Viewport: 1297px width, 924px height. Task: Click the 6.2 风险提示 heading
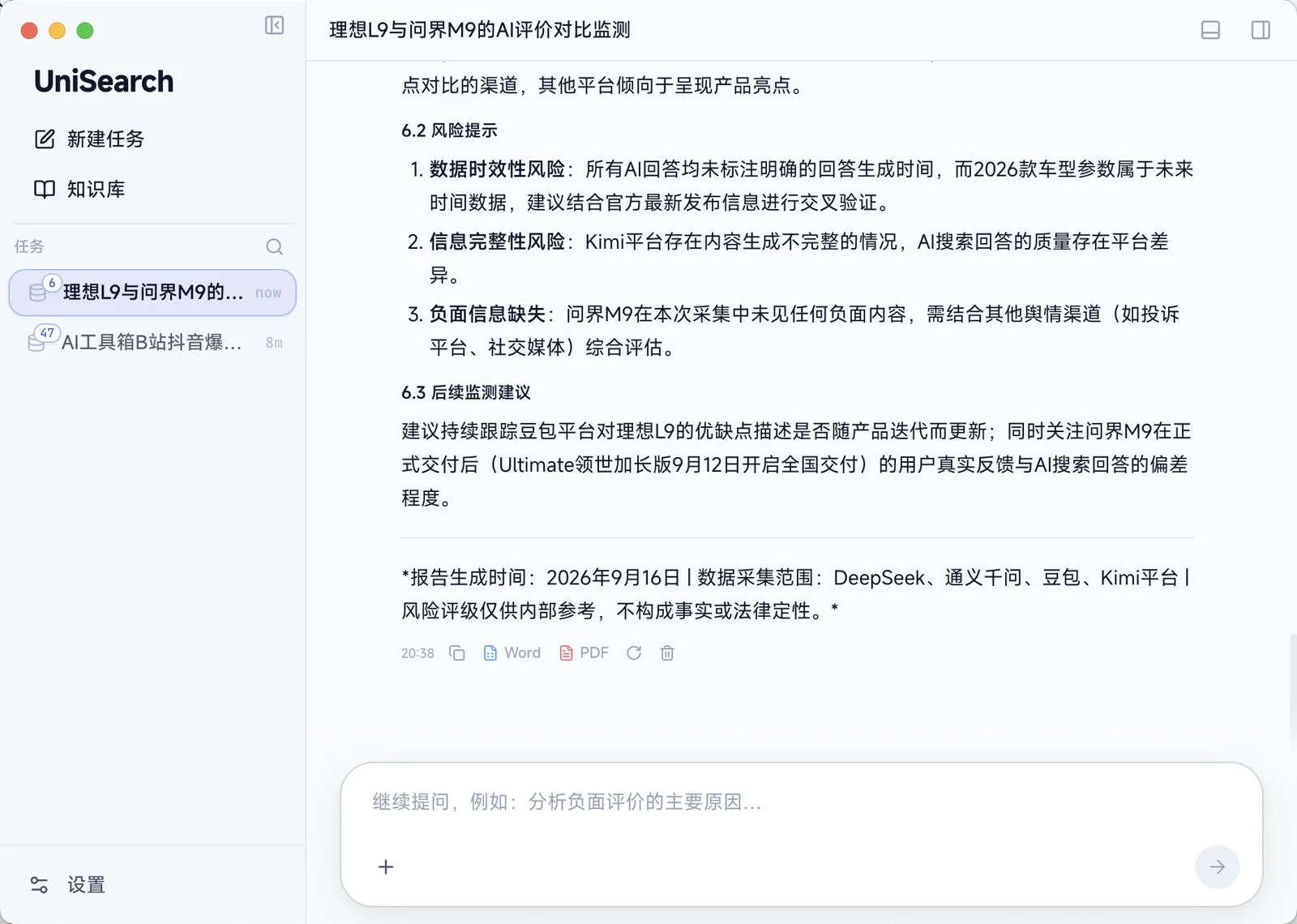(449, 130)
